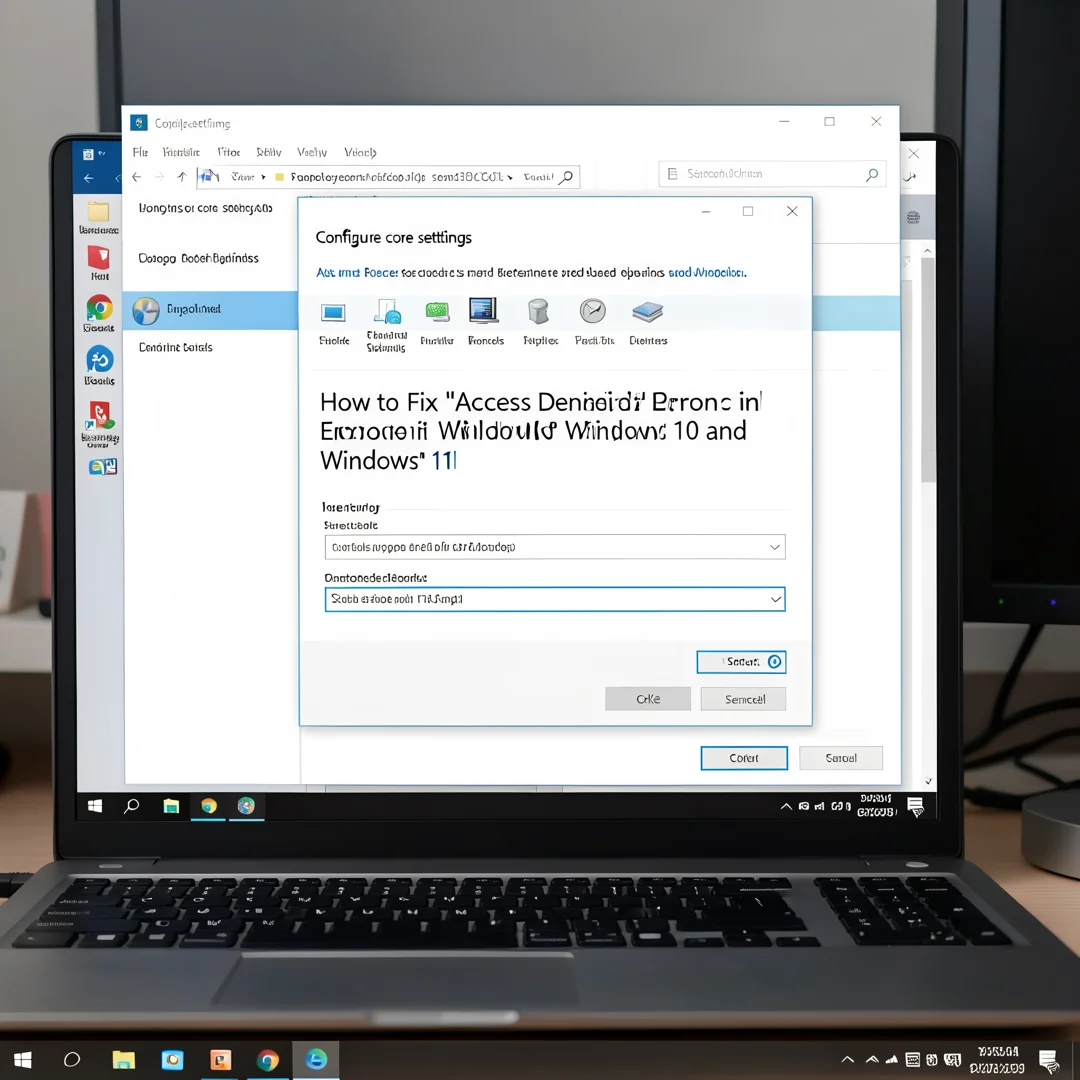Navigate up with the up arrow button
Viewport: 1080px width, 1080px height.
182,177
